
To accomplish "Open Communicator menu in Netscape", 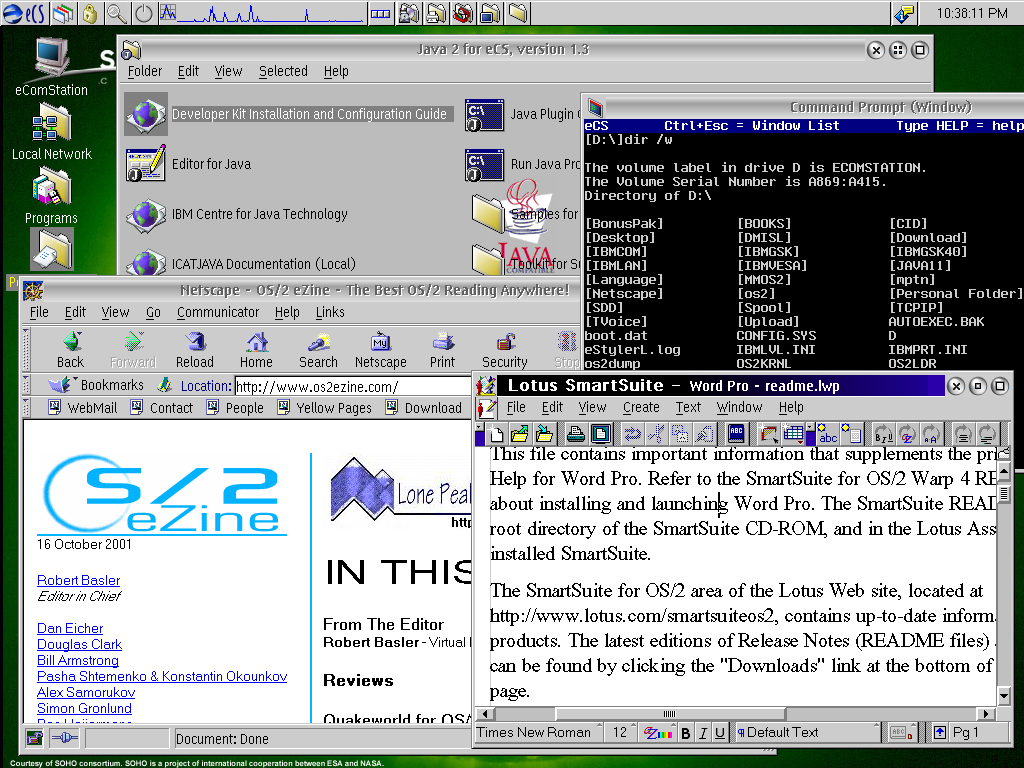I will coord(217,313).
